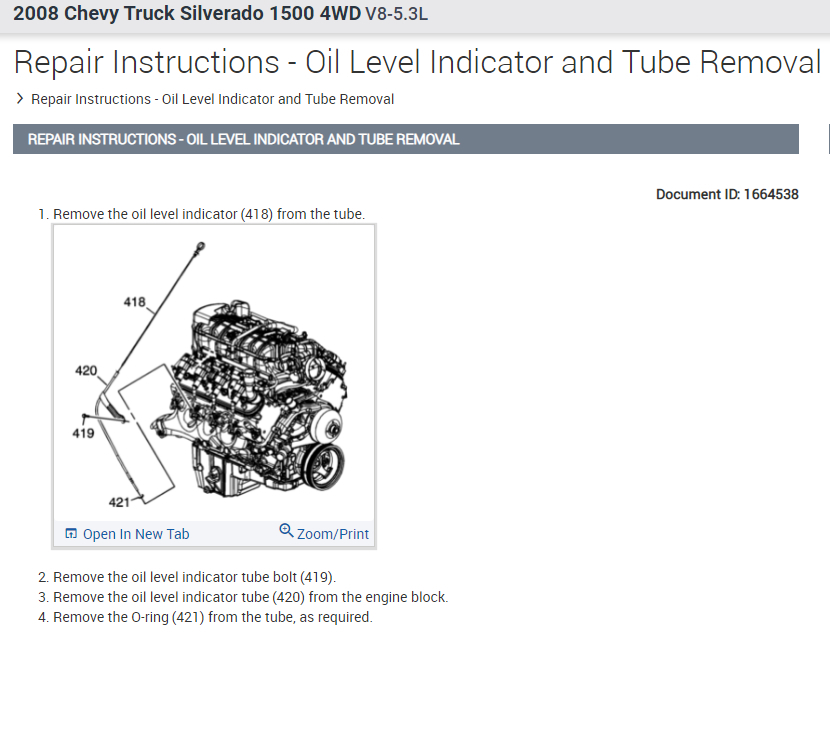Select the Document ID: 1664538 text

pos(727,194)
